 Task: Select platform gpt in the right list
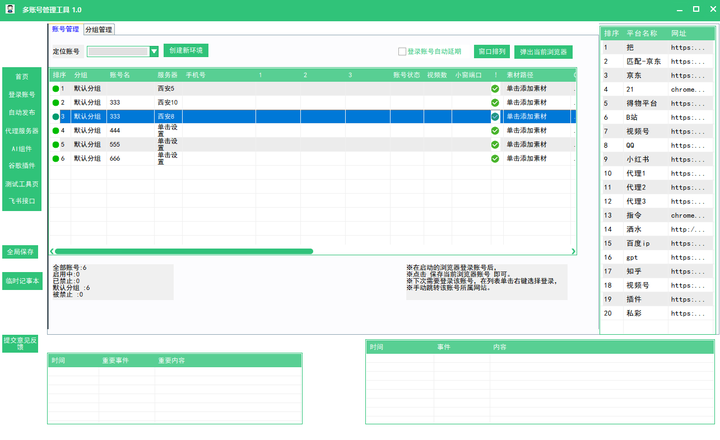[658, 258]
